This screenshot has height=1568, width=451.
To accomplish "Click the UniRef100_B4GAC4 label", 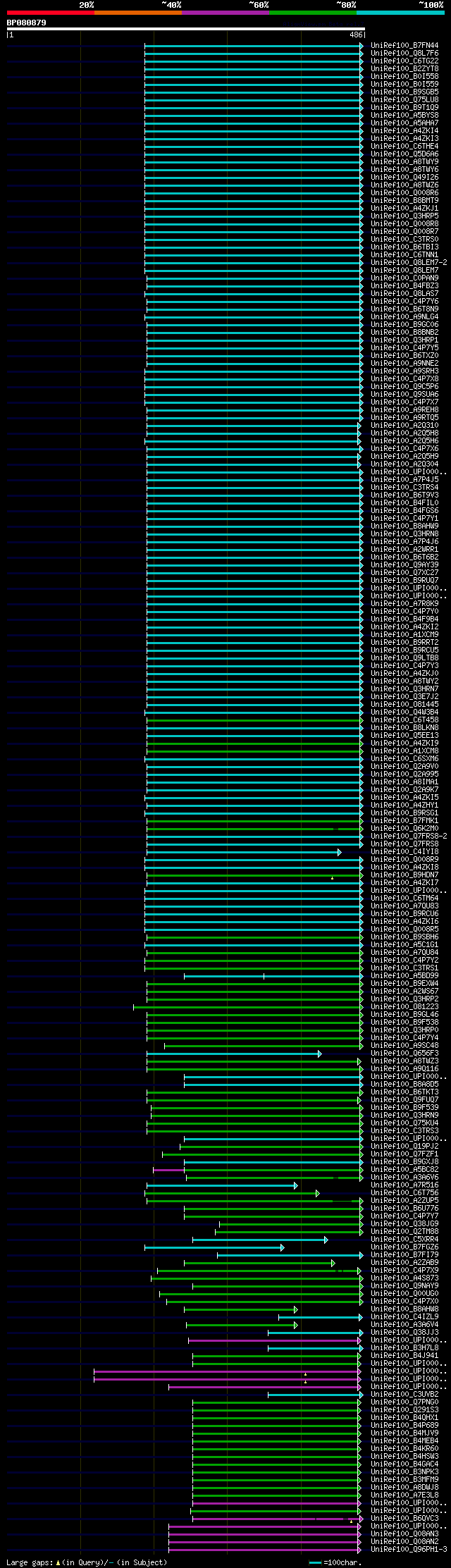I will [404, 1464].
